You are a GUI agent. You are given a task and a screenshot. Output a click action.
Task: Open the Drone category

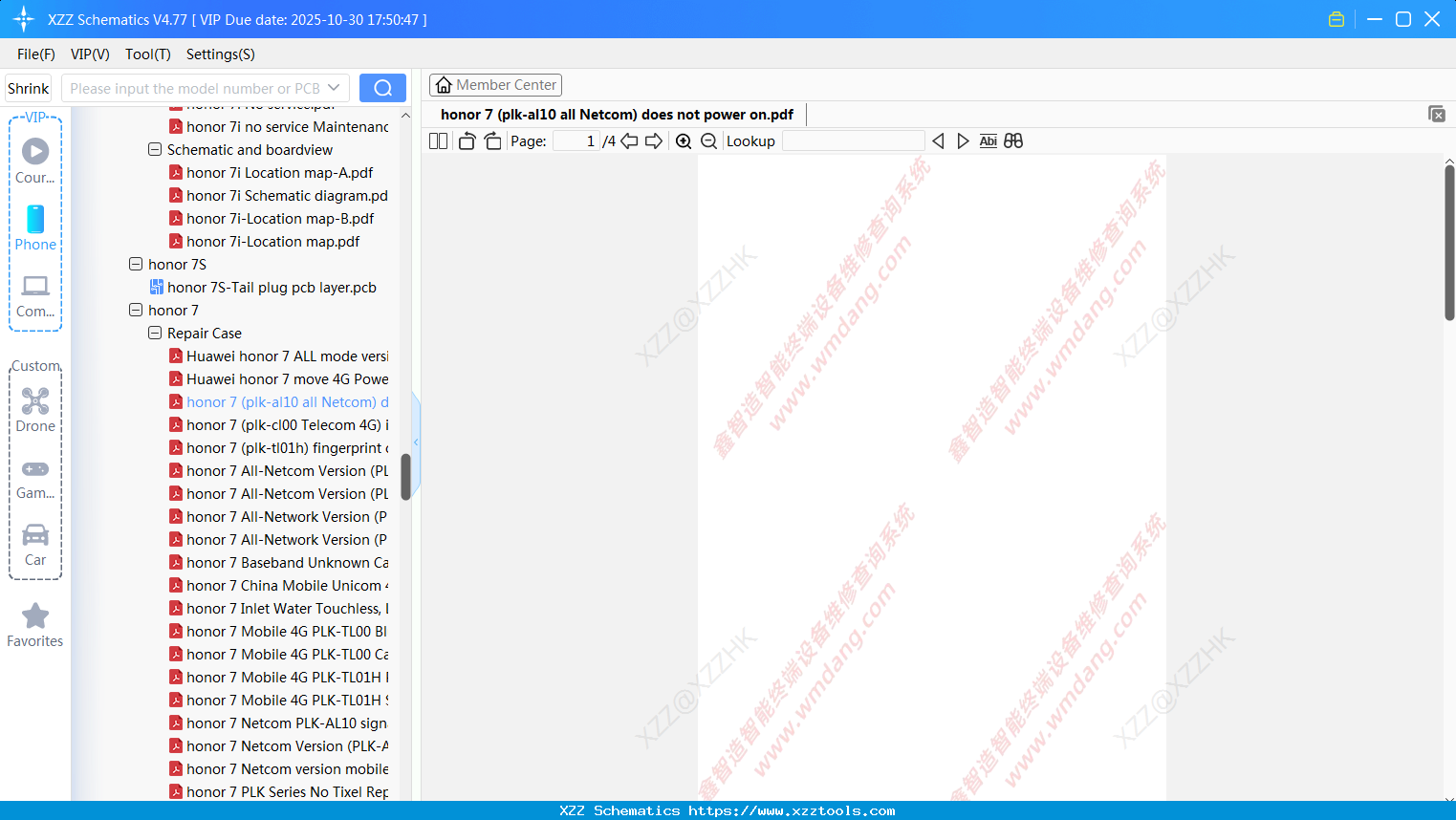click(35, 400)
